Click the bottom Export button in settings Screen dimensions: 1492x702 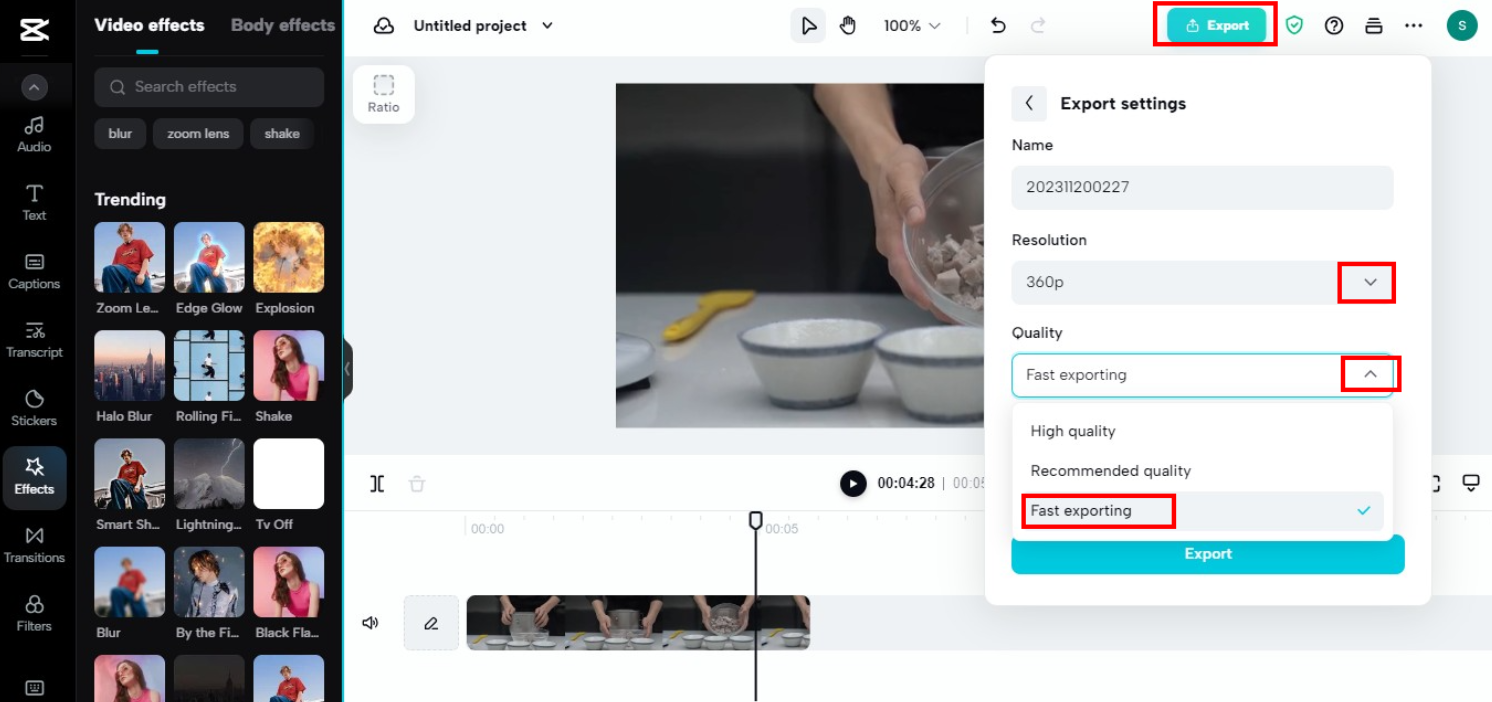pos(1207,554)
